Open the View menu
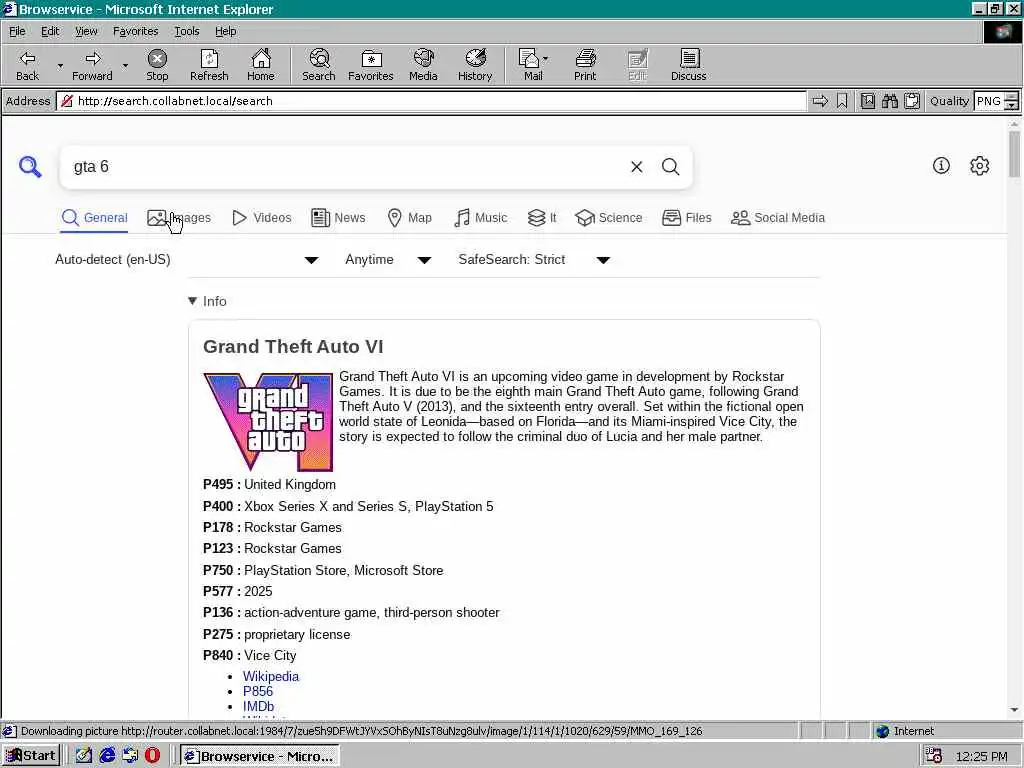This screenshot has width=1024, height=768. tap(86, 31)
